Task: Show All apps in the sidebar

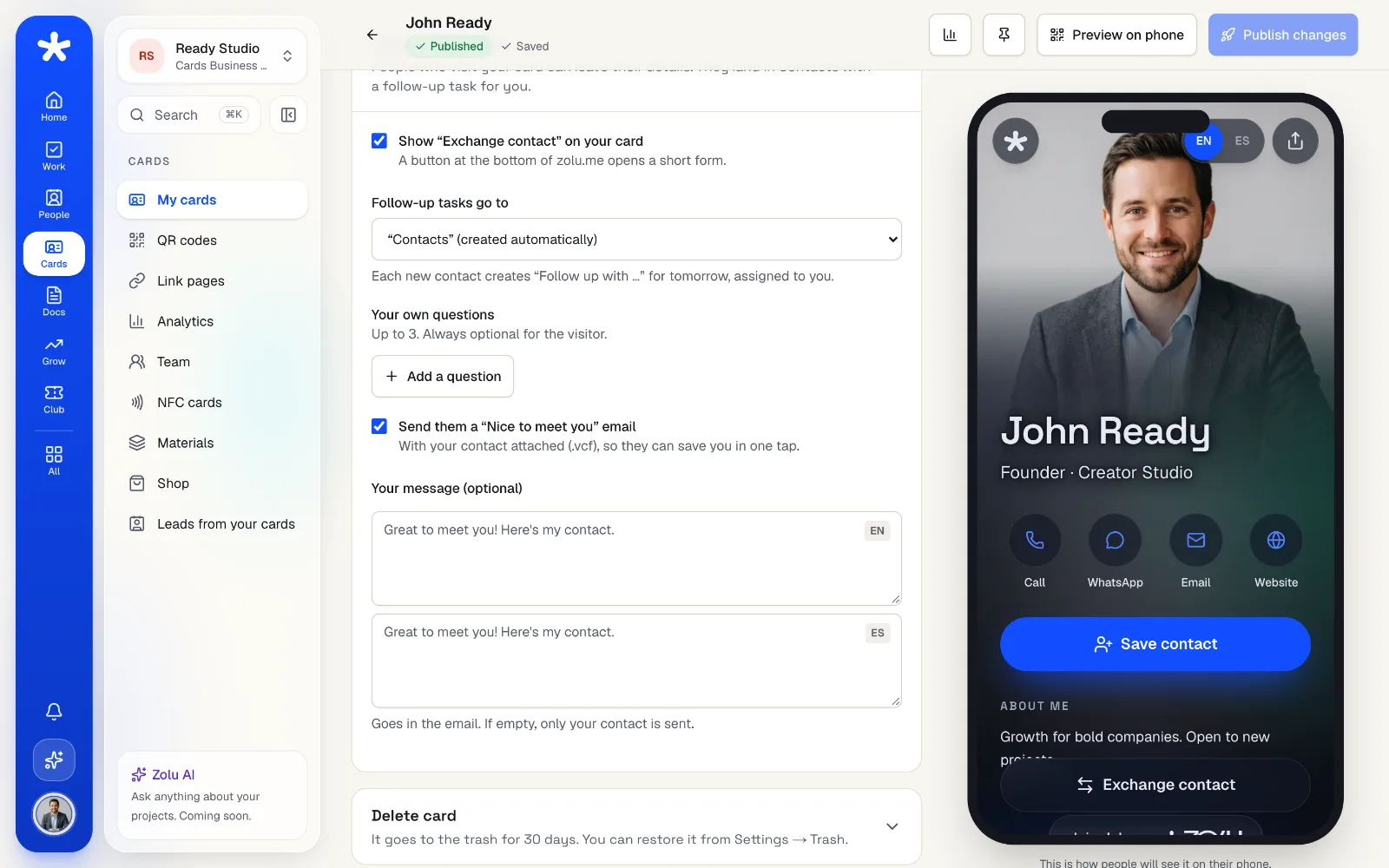Action: coord(54,460)
